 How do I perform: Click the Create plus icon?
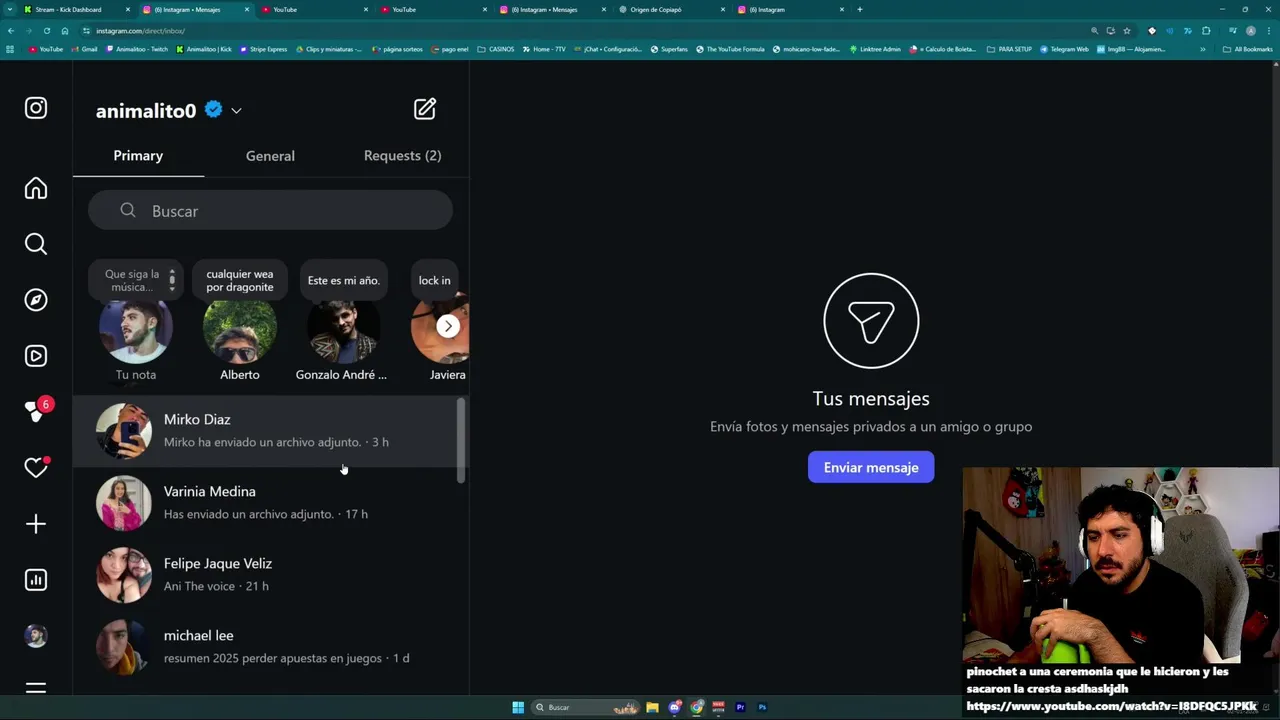point(36,524)
